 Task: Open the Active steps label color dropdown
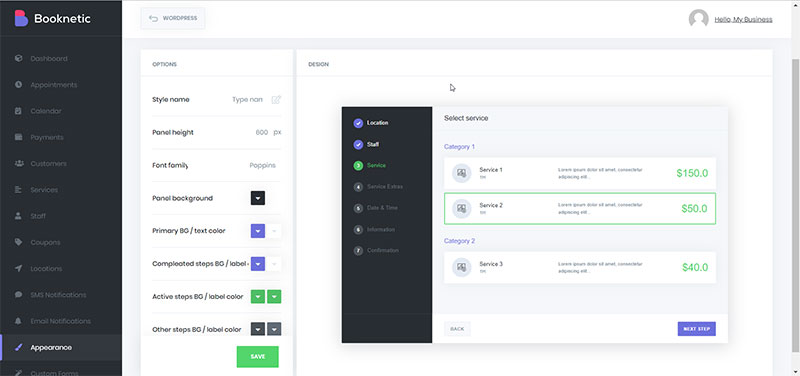point(274,296)
